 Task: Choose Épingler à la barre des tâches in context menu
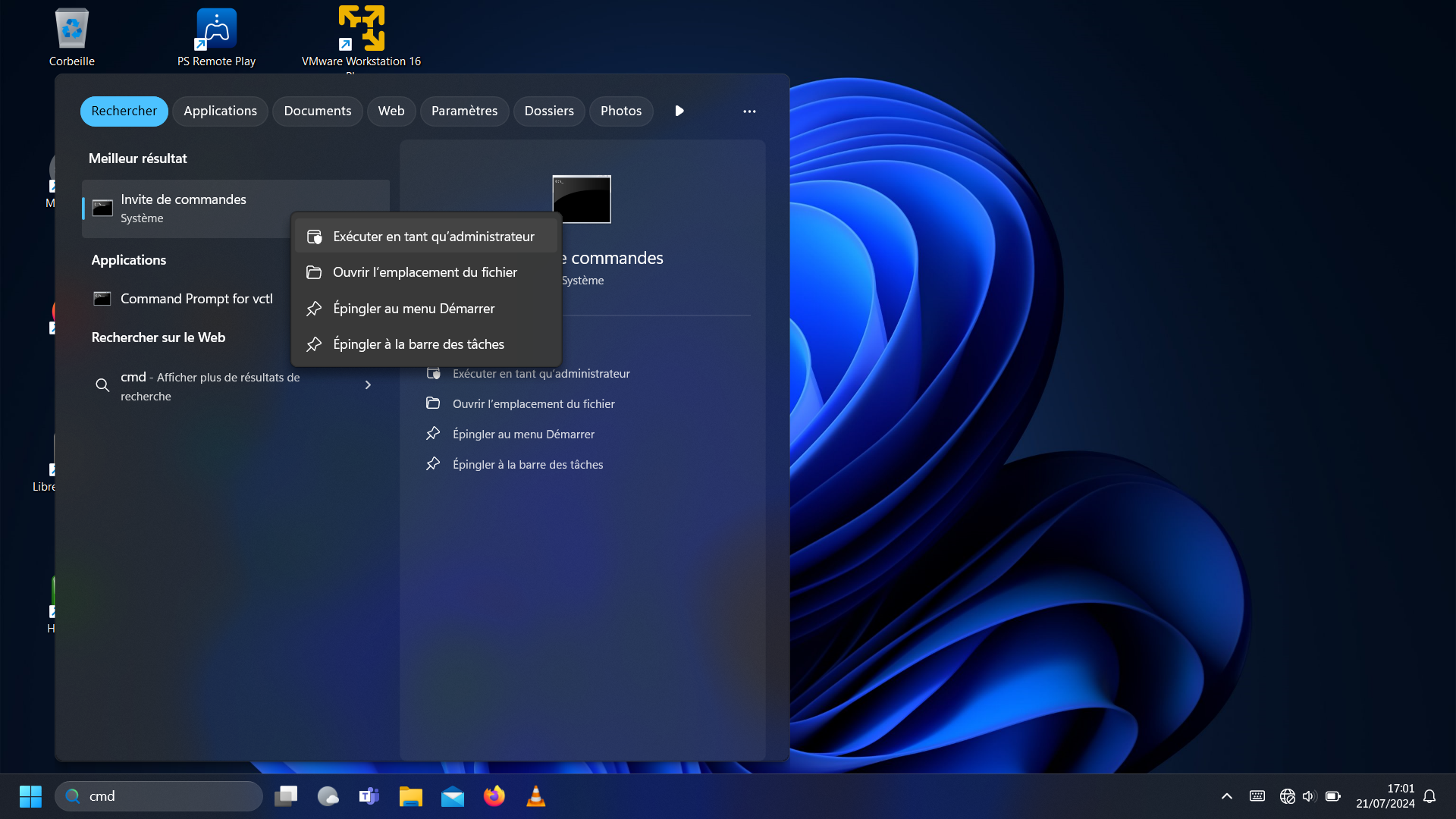[426, 344]
